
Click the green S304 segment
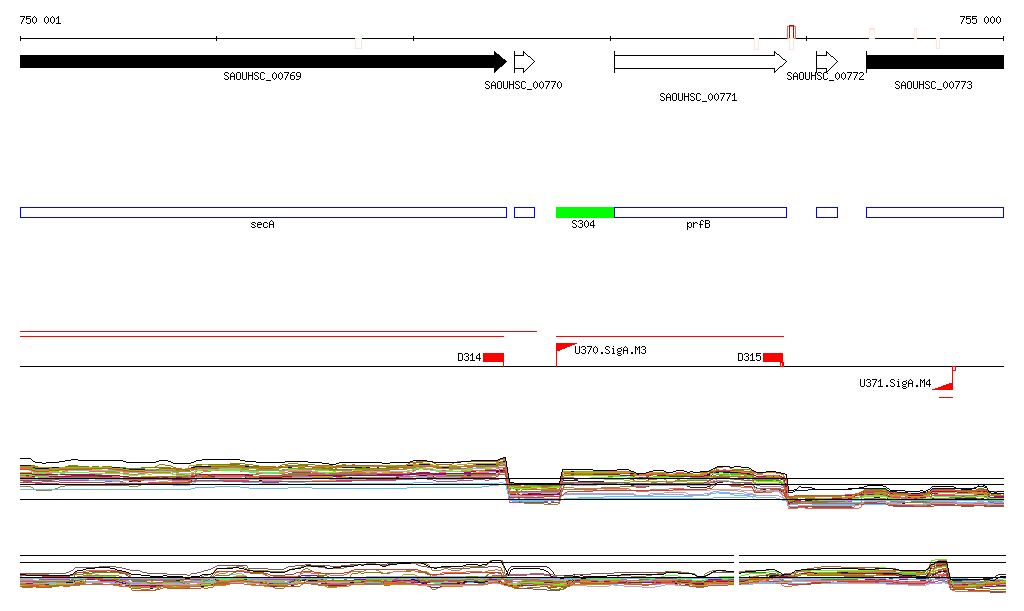585,213
